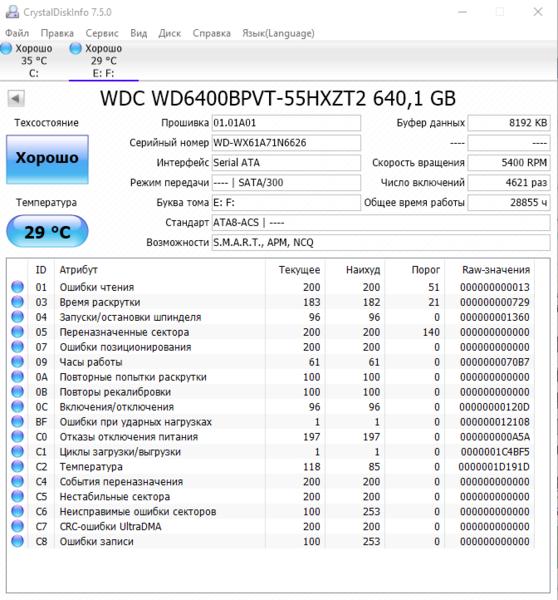The height and width of the screenshot is (600, 558).
Task: Open the Справка menu
Action: 212,33
